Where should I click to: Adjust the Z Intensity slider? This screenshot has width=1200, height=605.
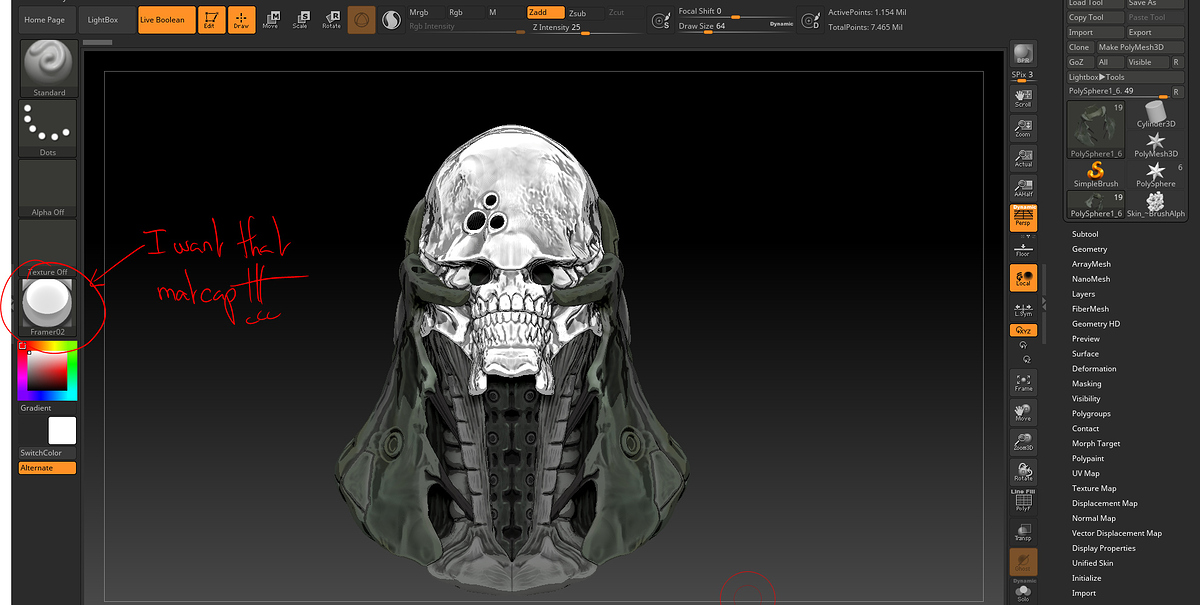pyautogui.click(x=587, y=27)
